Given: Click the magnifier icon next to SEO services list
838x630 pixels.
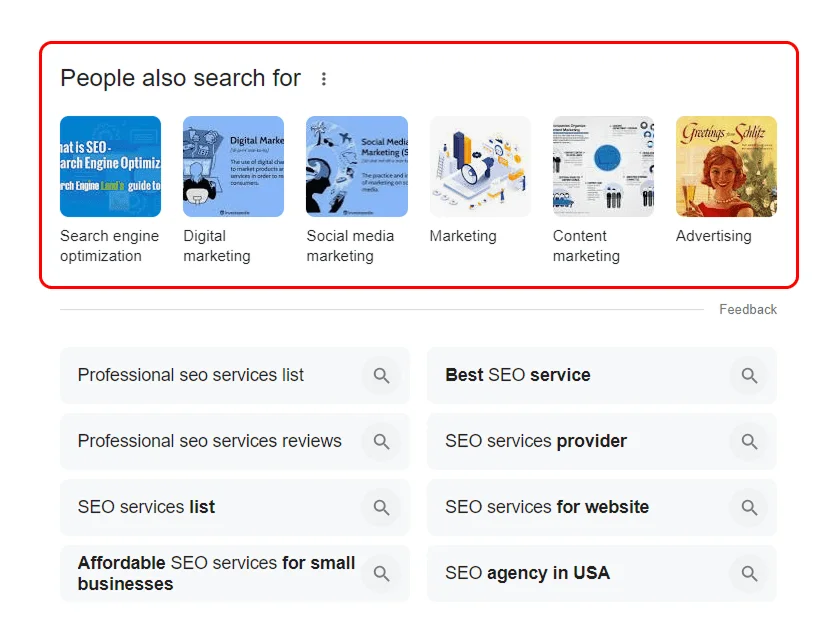Looking at the screenshot, I should click(x=381, y=507).
